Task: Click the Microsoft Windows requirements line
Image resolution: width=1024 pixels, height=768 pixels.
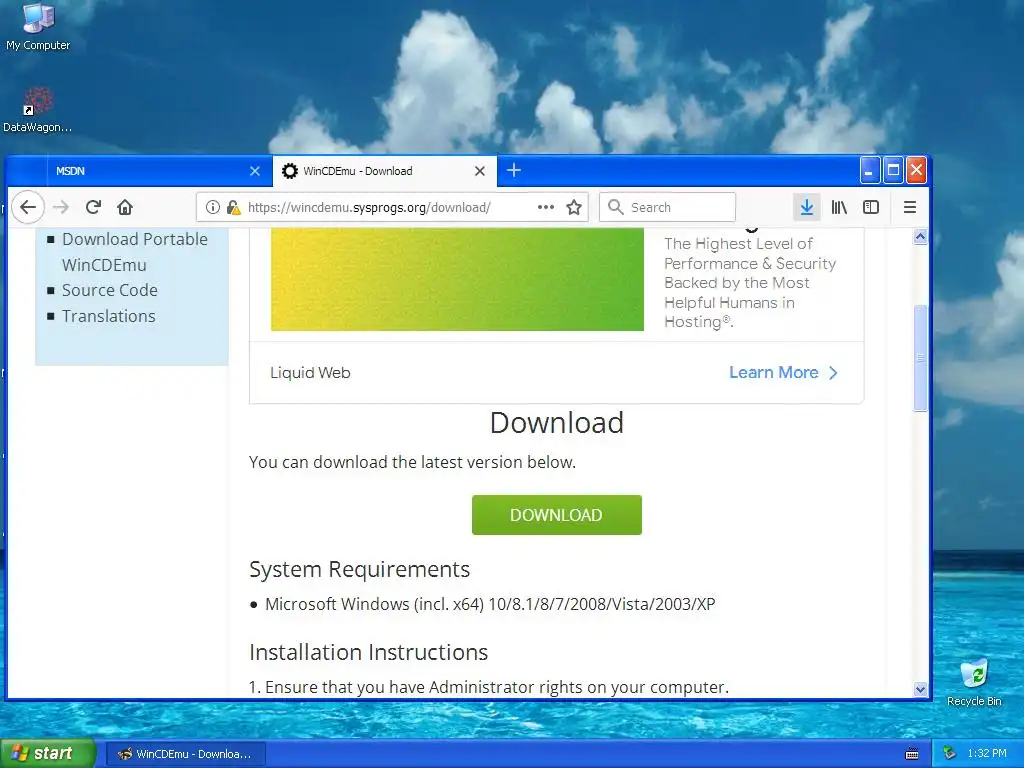Action: [x=490, y=604]
